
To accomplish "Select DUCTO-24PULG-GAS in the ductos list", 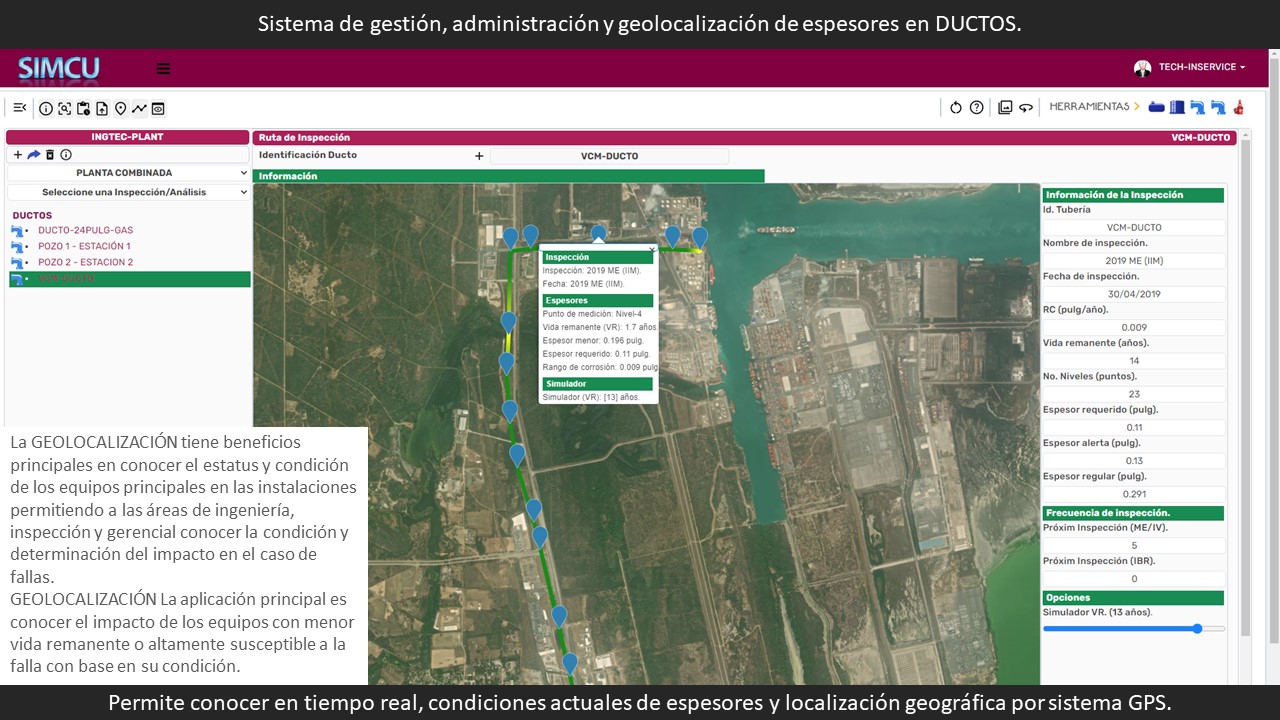I will 85,230.
